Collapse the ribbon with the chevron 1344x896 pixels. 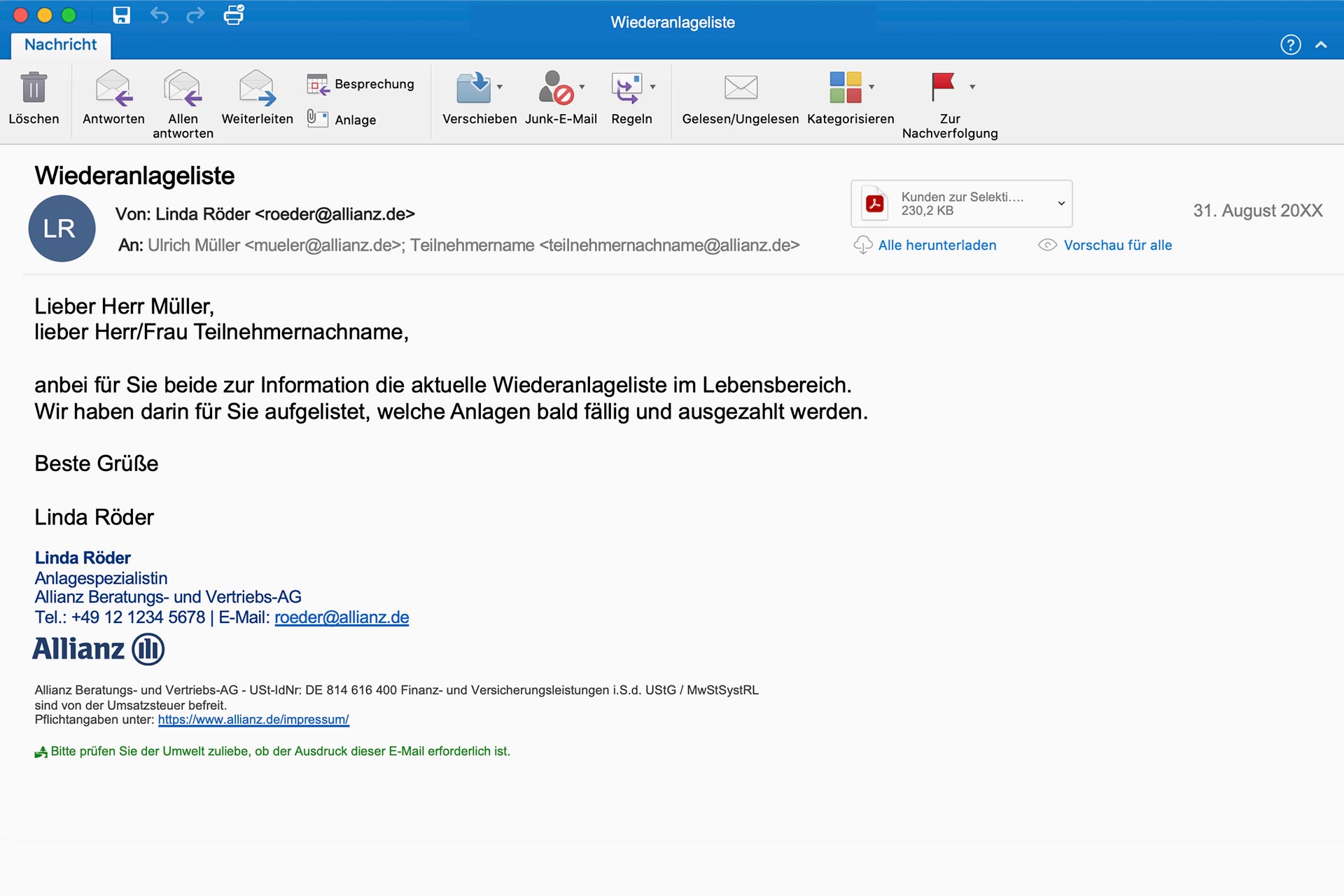(1321, 45)
